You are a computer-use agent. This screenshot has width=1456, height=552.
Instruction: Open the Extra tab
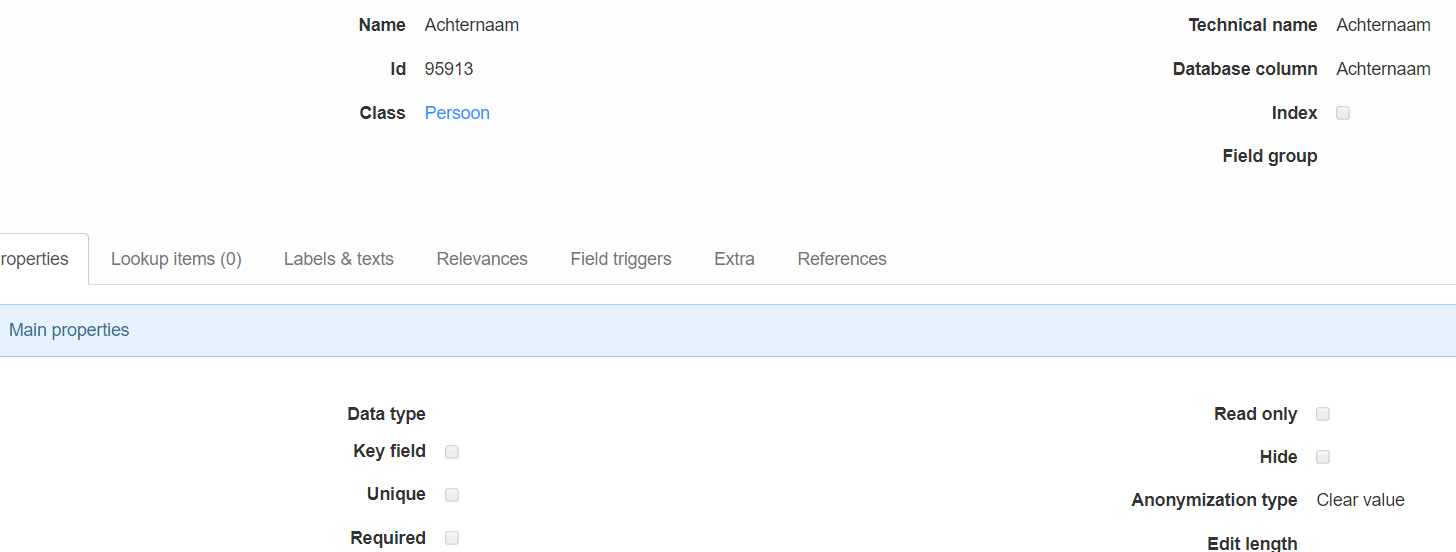click(734, 259)
